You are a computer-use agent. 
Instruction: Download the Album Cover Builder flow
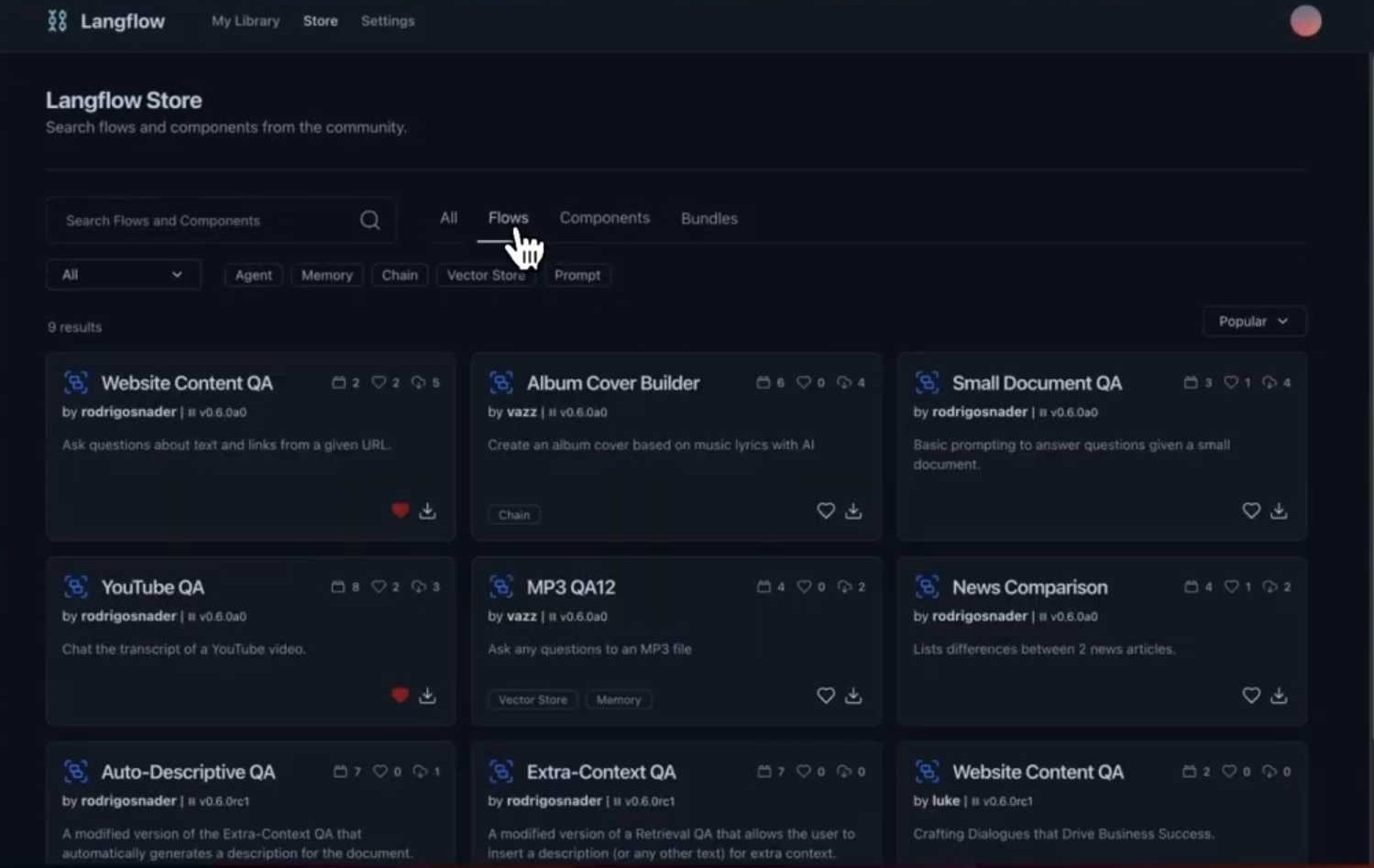pos(852,511)
